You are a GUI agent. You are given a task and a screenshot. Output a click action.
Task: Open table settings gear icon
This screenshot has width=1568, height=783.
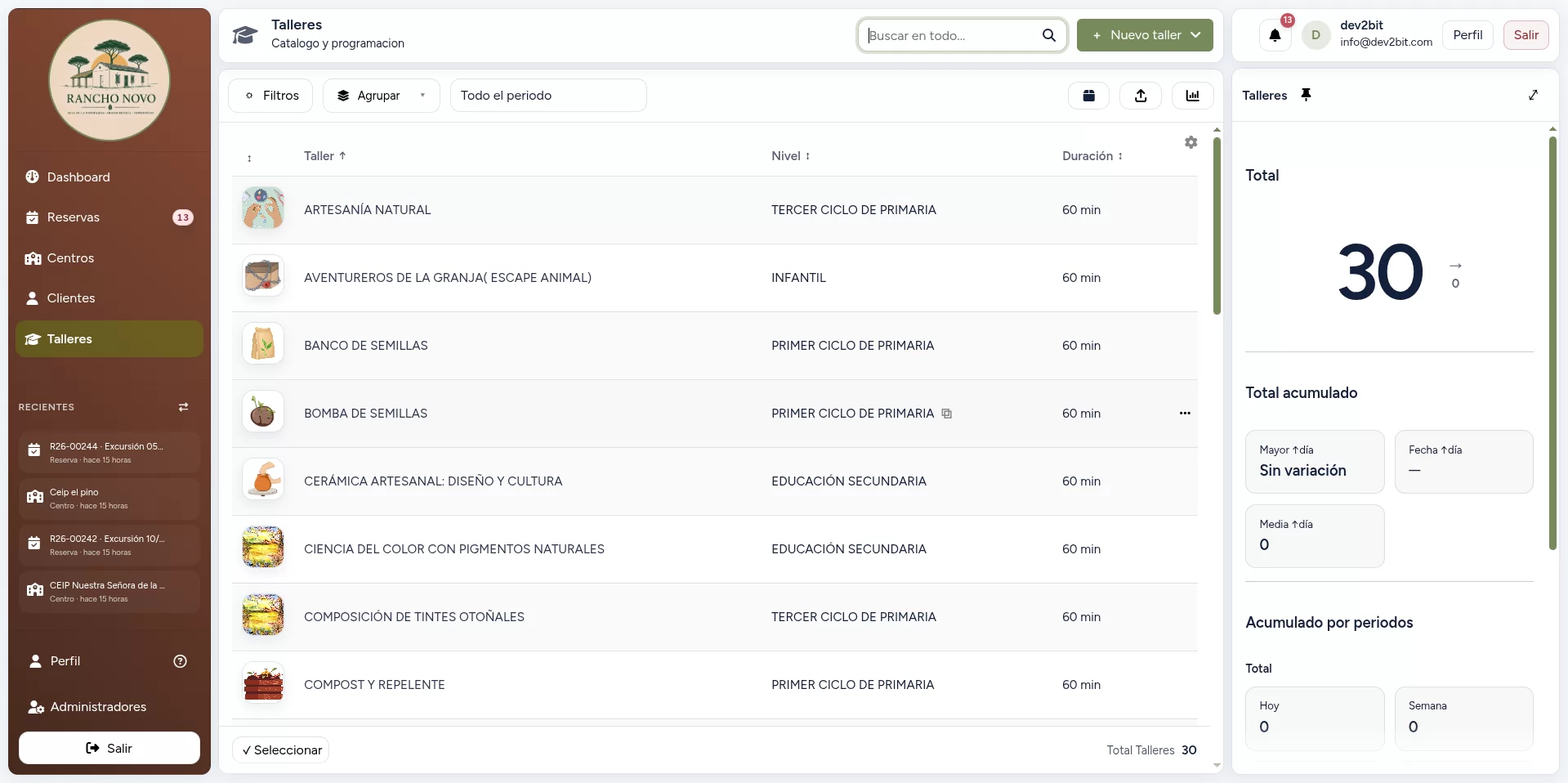1191,142
